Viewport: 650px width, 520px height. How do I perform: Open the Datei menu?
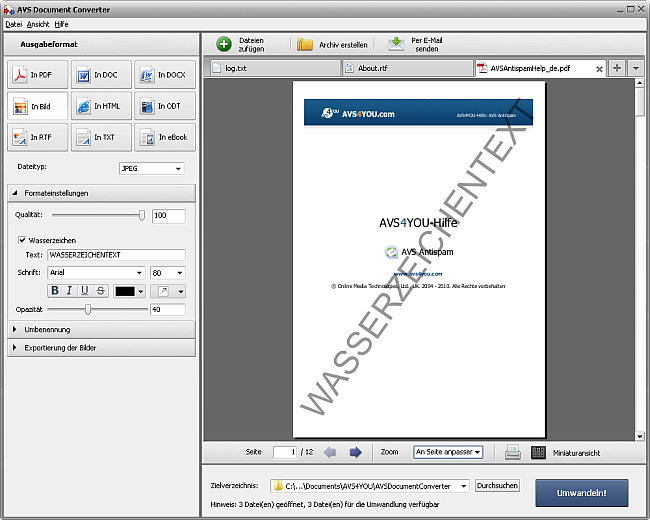click(14, 24)
